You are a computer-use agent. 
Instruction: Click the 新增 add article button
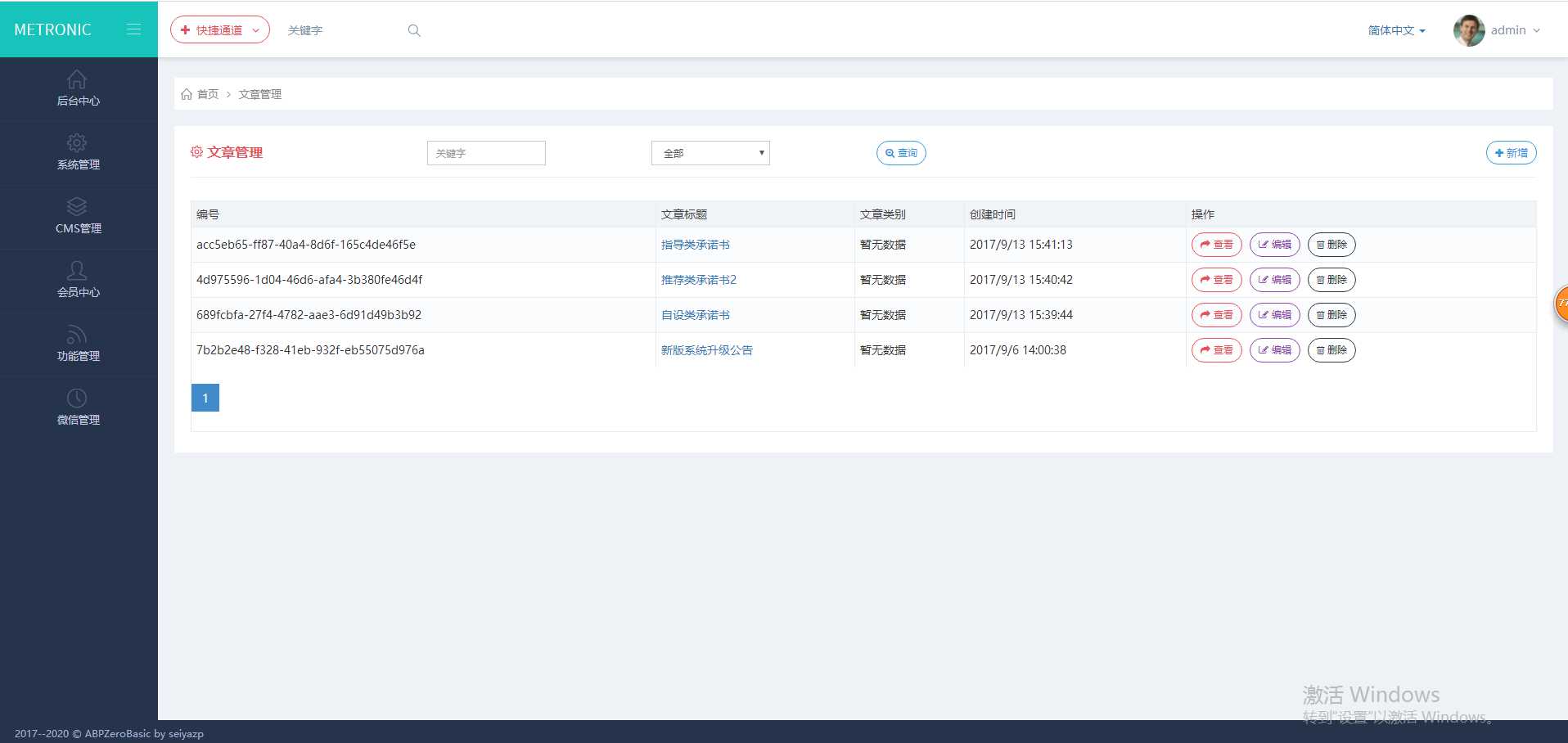coord(1511,153)
